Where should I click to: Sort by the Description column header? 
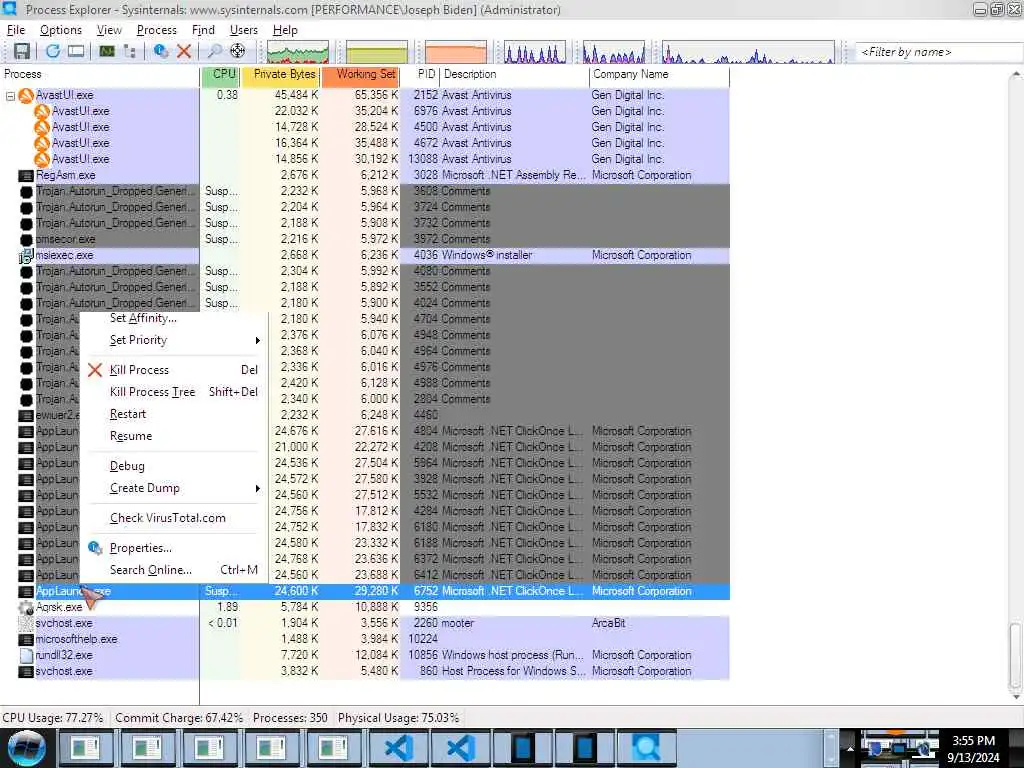(x=514, y=74)
